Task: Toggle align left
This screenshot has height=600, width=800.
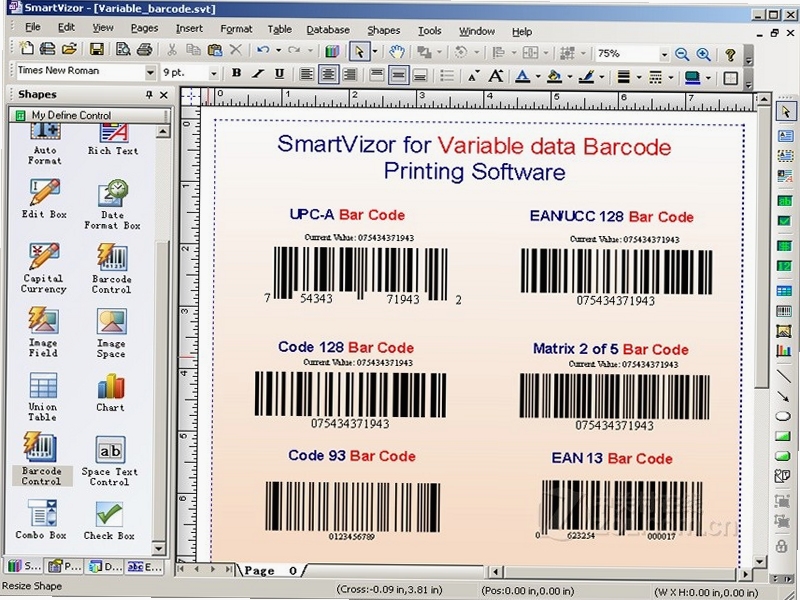Action: [x=306, y=75]
